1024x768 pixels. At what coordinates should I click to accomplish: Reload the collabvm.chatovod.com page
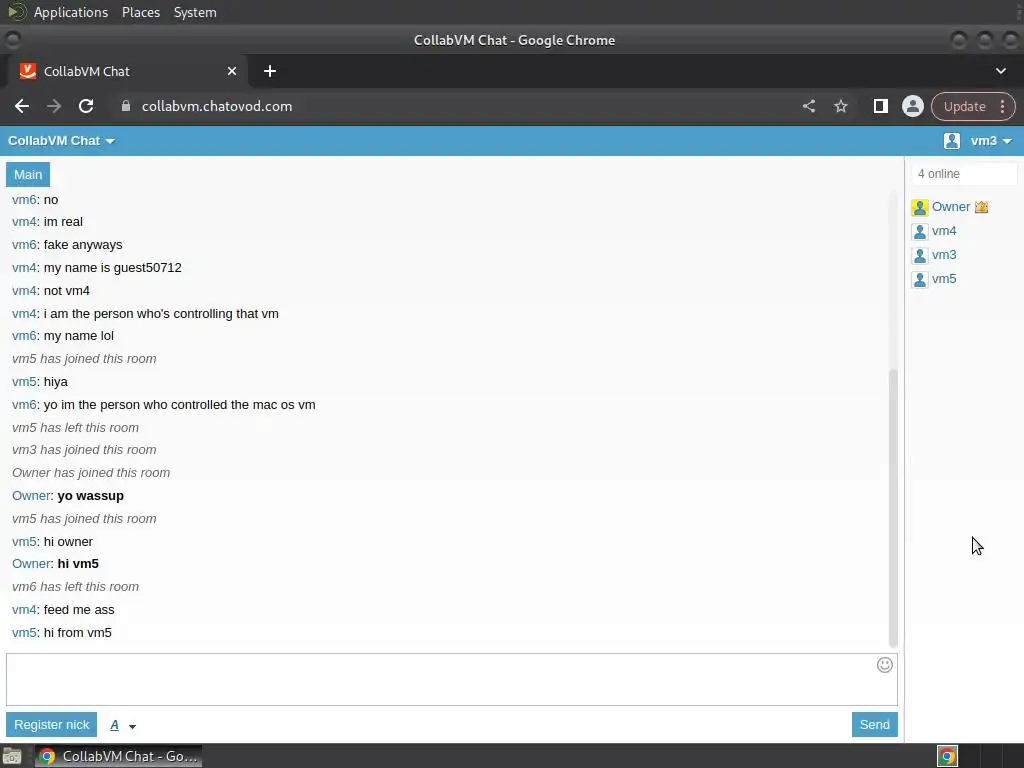(x=86, y=106)
